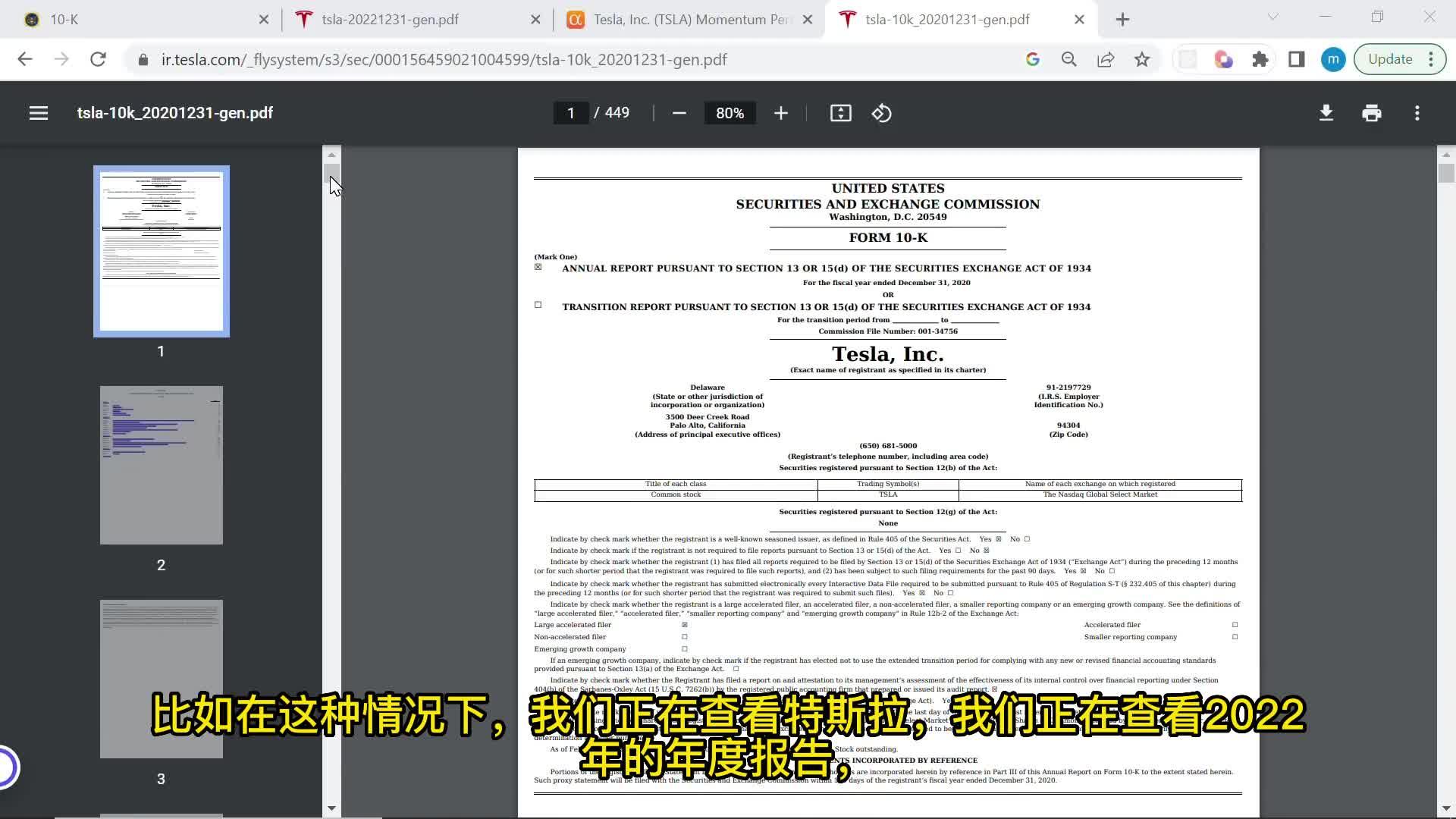Print the PDF document
Image resolution: width=1456 pixels, height=819 pixels.
pyautogui.click(x=1371, y=112)
